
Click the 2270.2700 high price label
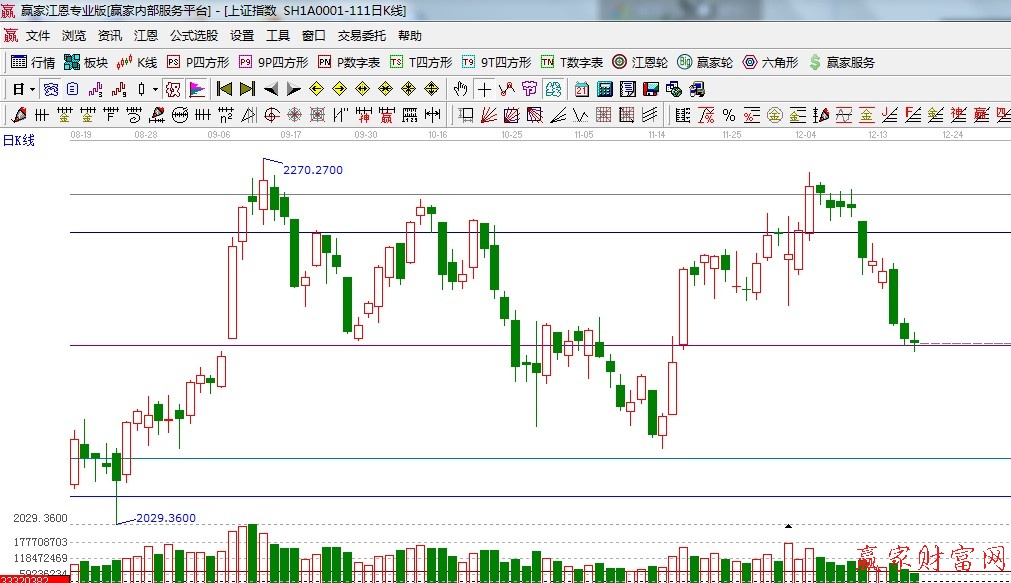coord(312,170)
